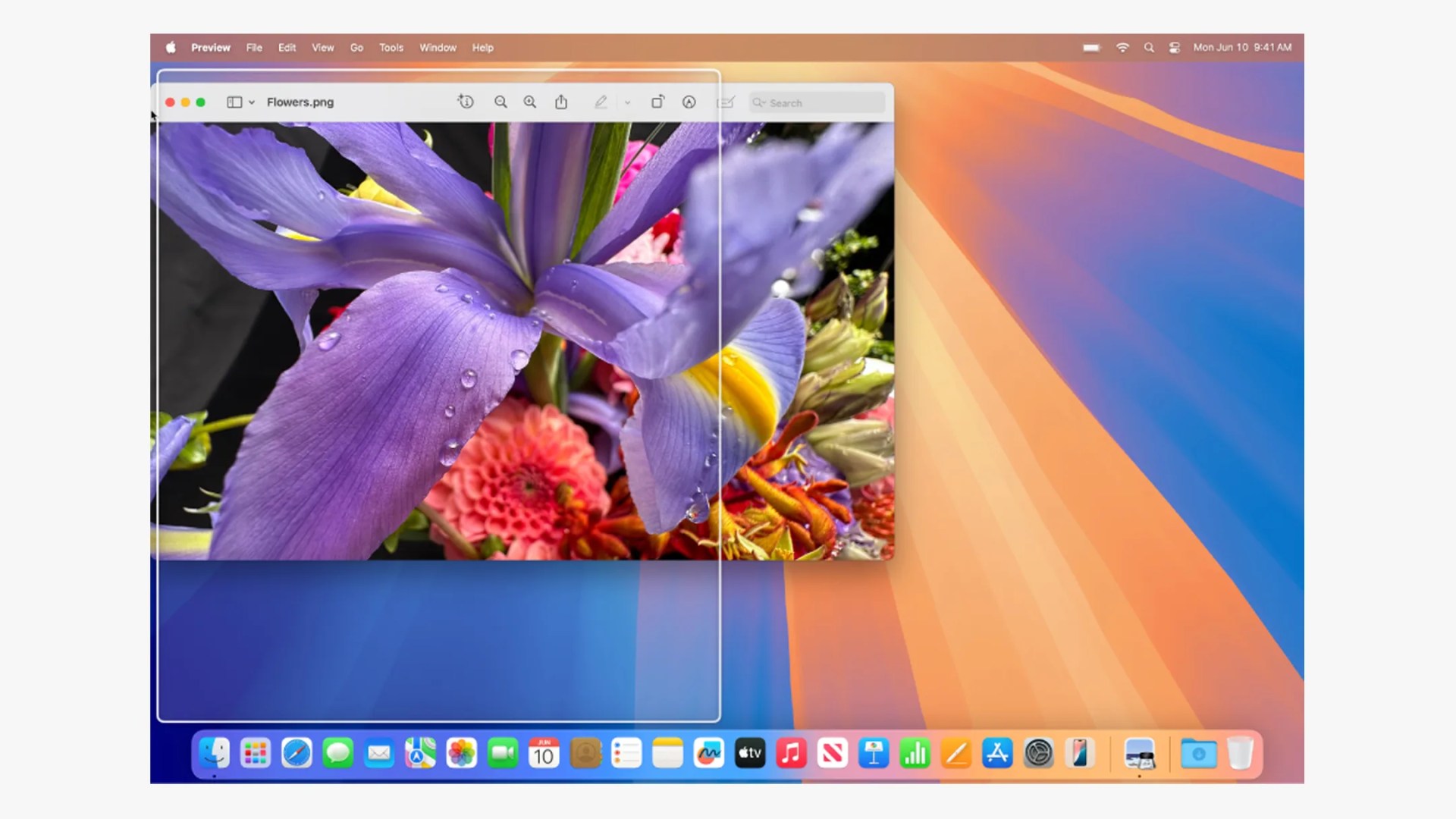Open Spotlight search in menu bar
Viewport: 1456px width, 819px height.
1149,47
